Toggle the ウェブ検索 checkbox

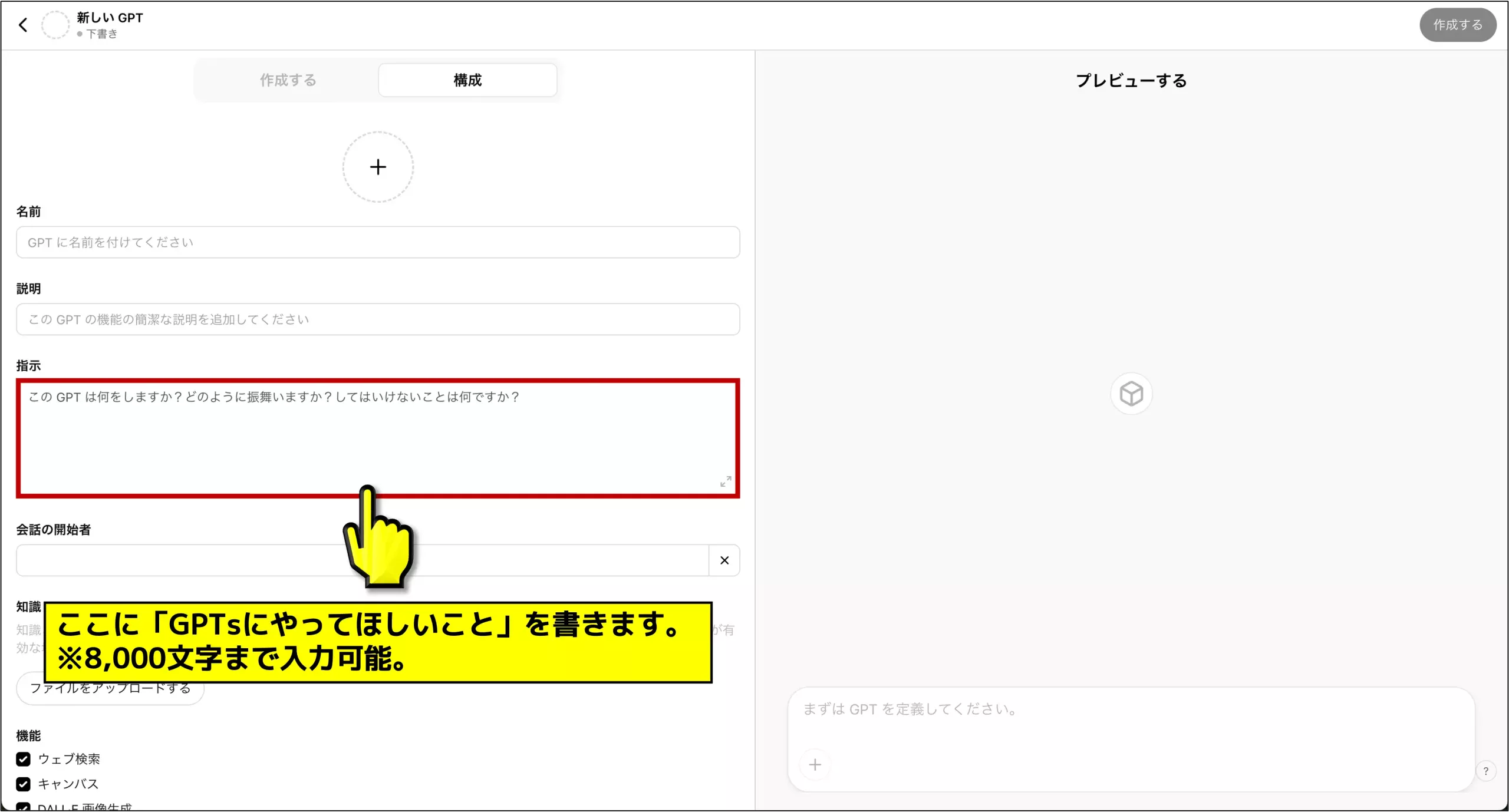pyautogui.click(x=23, y=759)
